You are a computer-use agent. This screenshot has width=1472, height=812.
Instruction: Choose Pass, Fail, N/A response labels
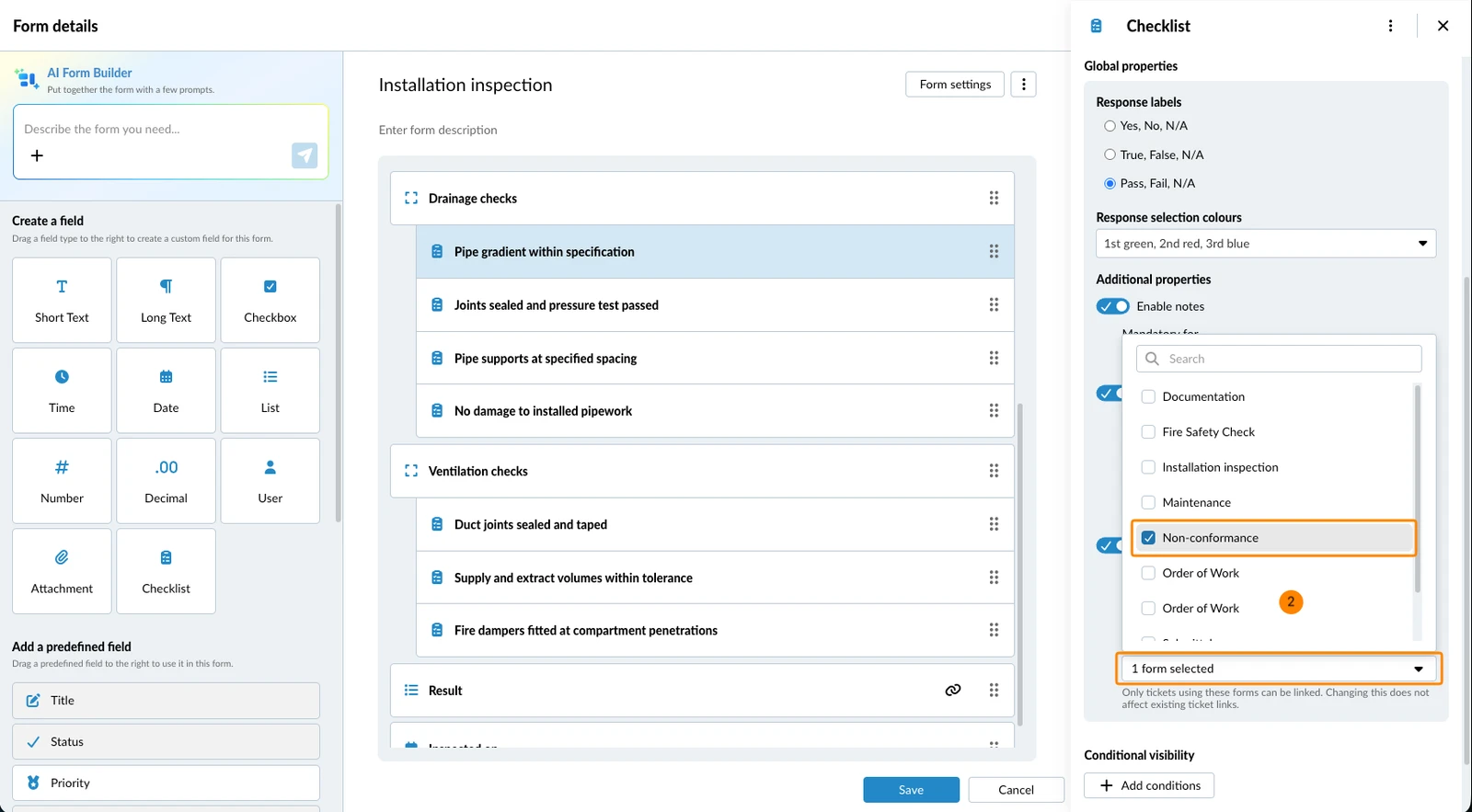pos(1110,183)
